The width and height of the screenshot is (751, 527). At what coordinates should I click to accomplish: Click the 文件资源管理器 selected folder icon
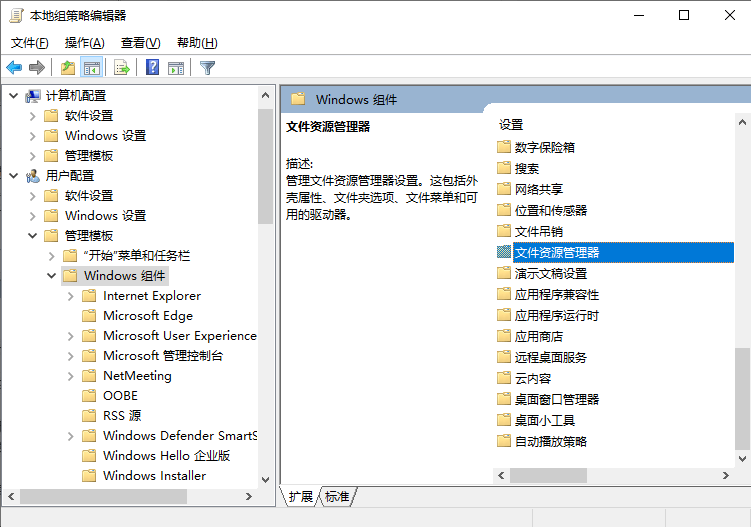[503, 252]
